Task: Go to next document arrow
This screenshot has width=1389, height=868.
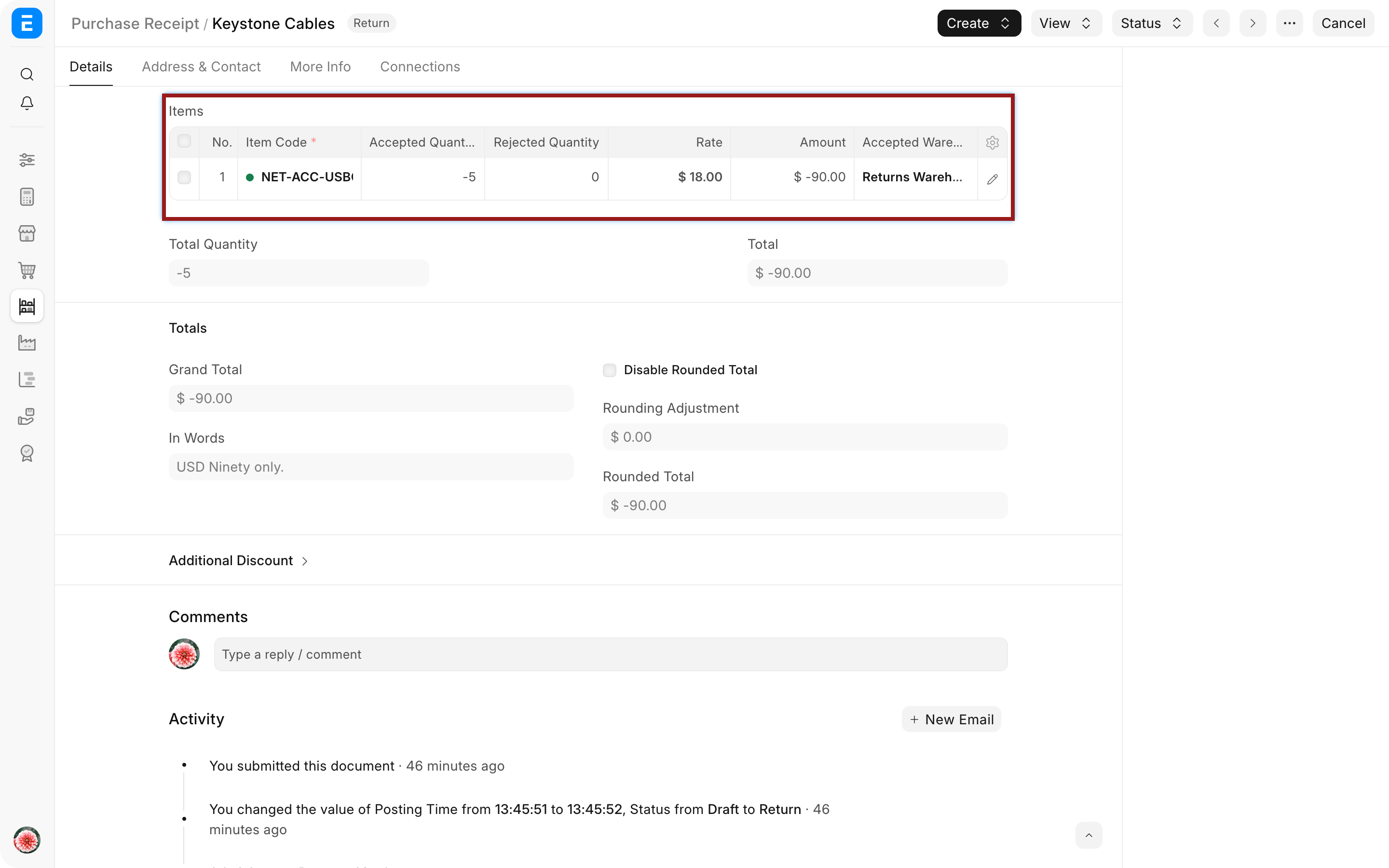Action: (x=1253, y=24)
